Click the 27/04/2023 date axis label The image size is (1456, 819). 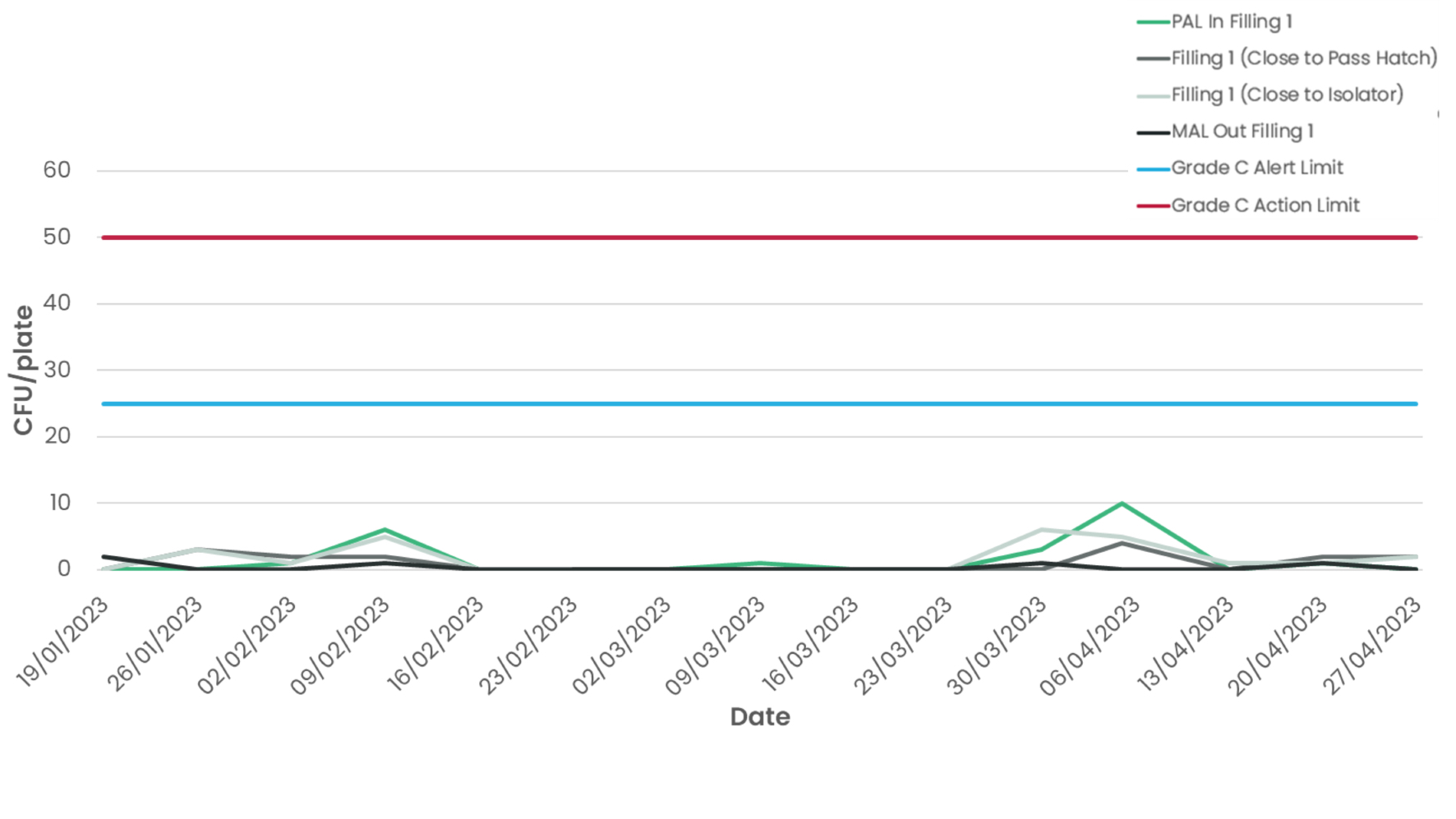click(x=1371, y=646)
